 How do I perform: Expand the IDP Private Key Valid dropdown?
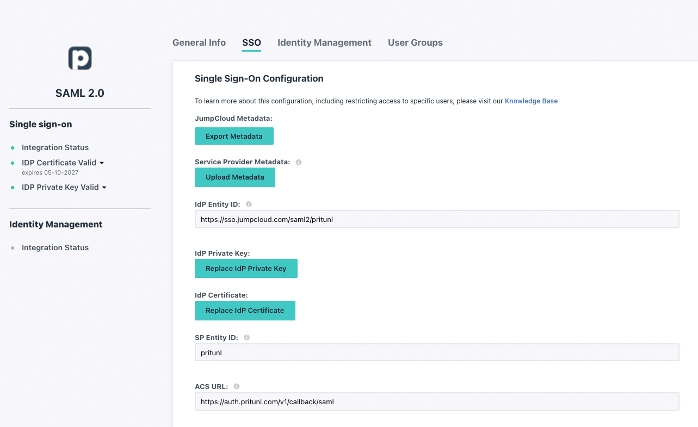point(104,187)
